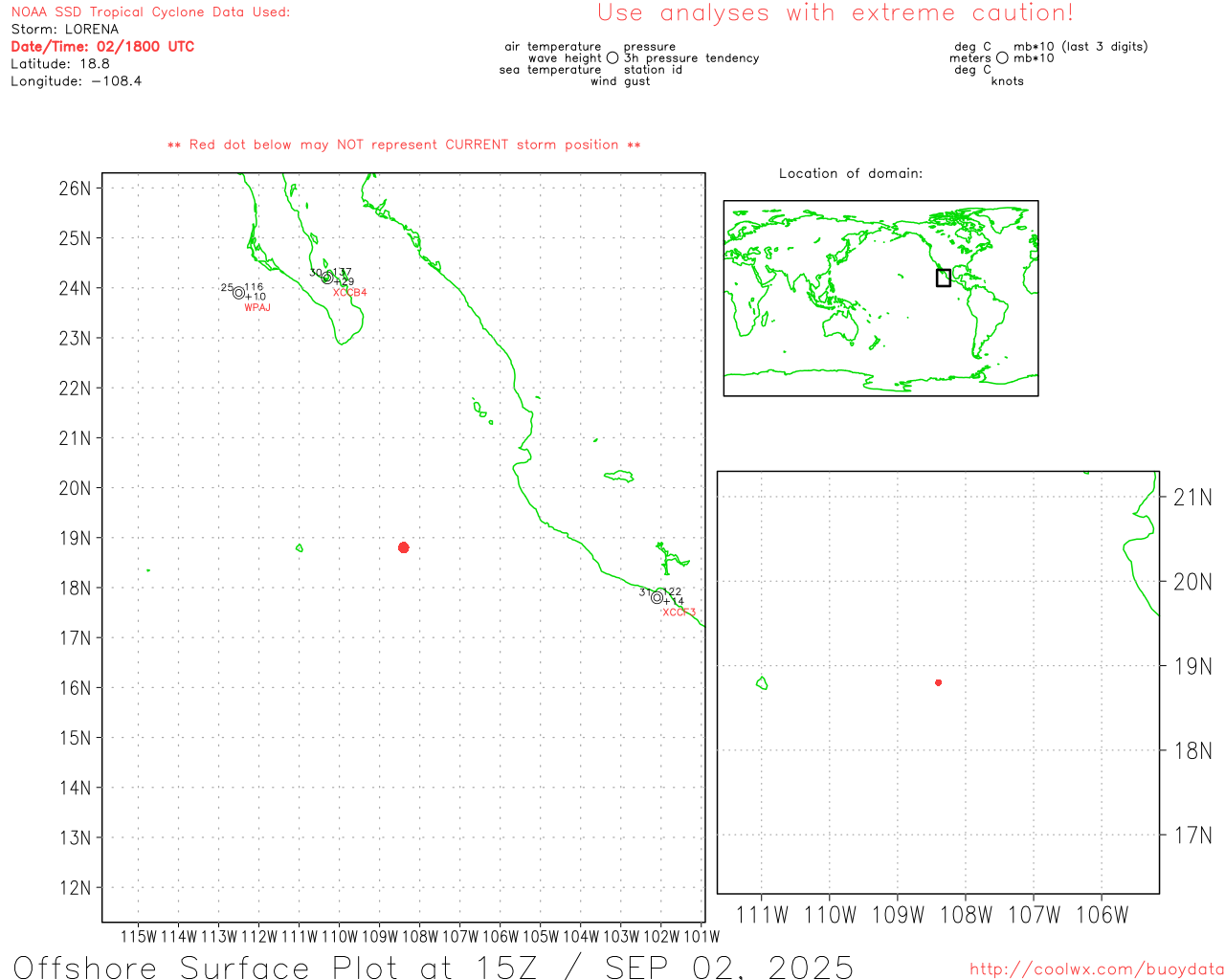The width and height of the screenshot is (1225, 980).
Task: Click the 'Longitude: -108.4' text
Action: point(77,80)
